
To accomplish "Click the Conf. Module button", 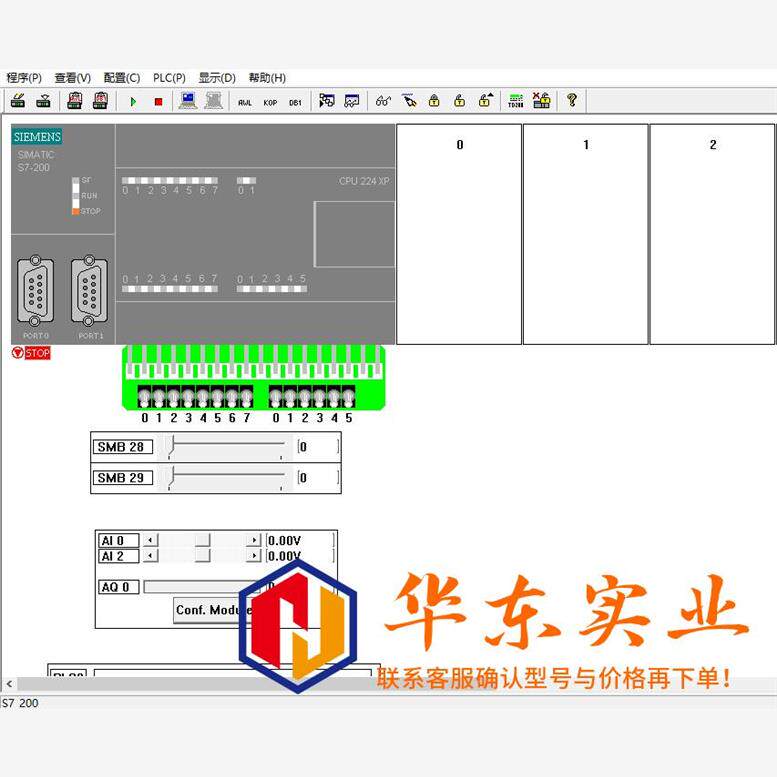I will tap(213, 610).
